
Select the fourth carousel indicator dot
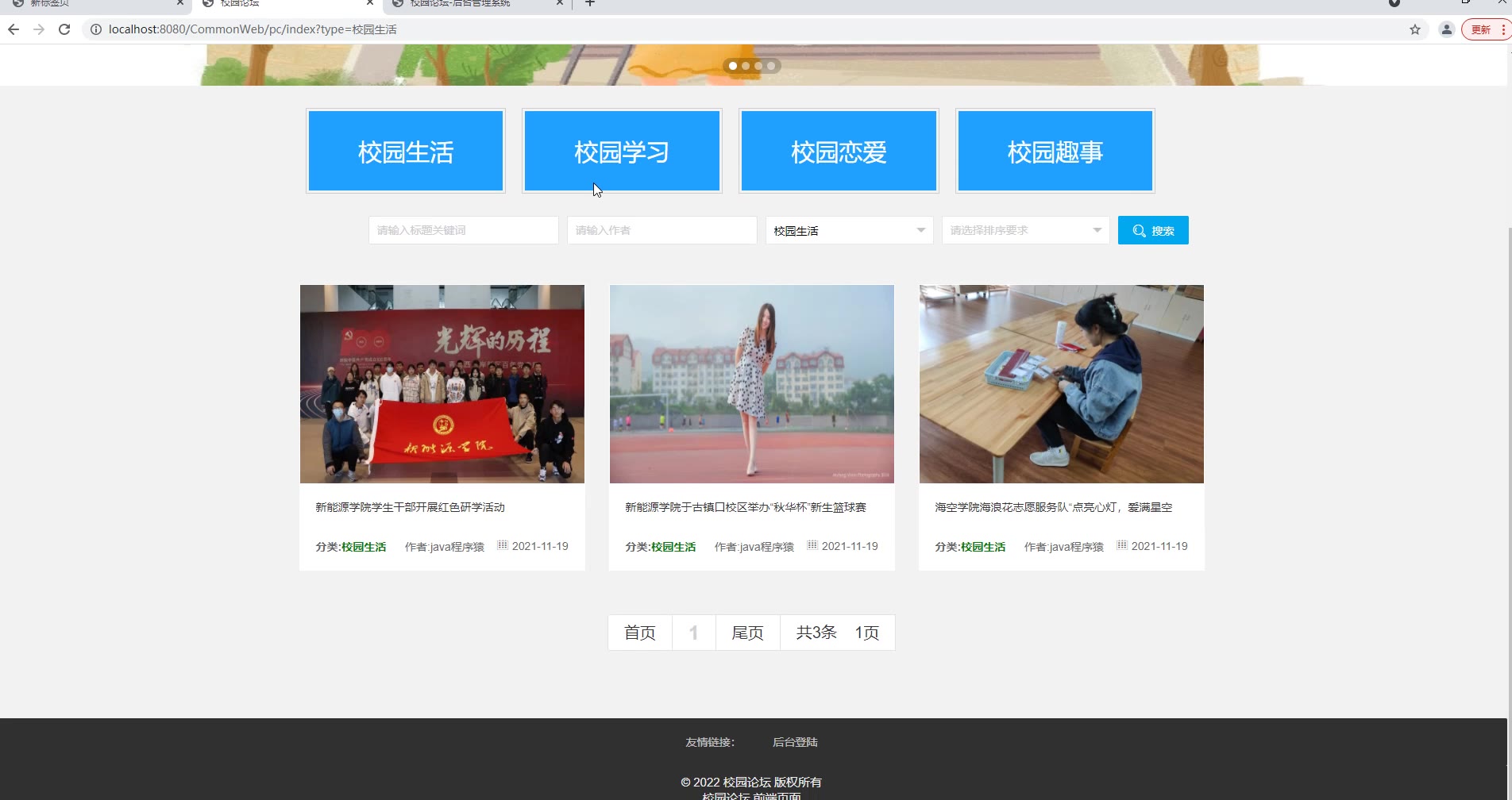click(771, 66)
